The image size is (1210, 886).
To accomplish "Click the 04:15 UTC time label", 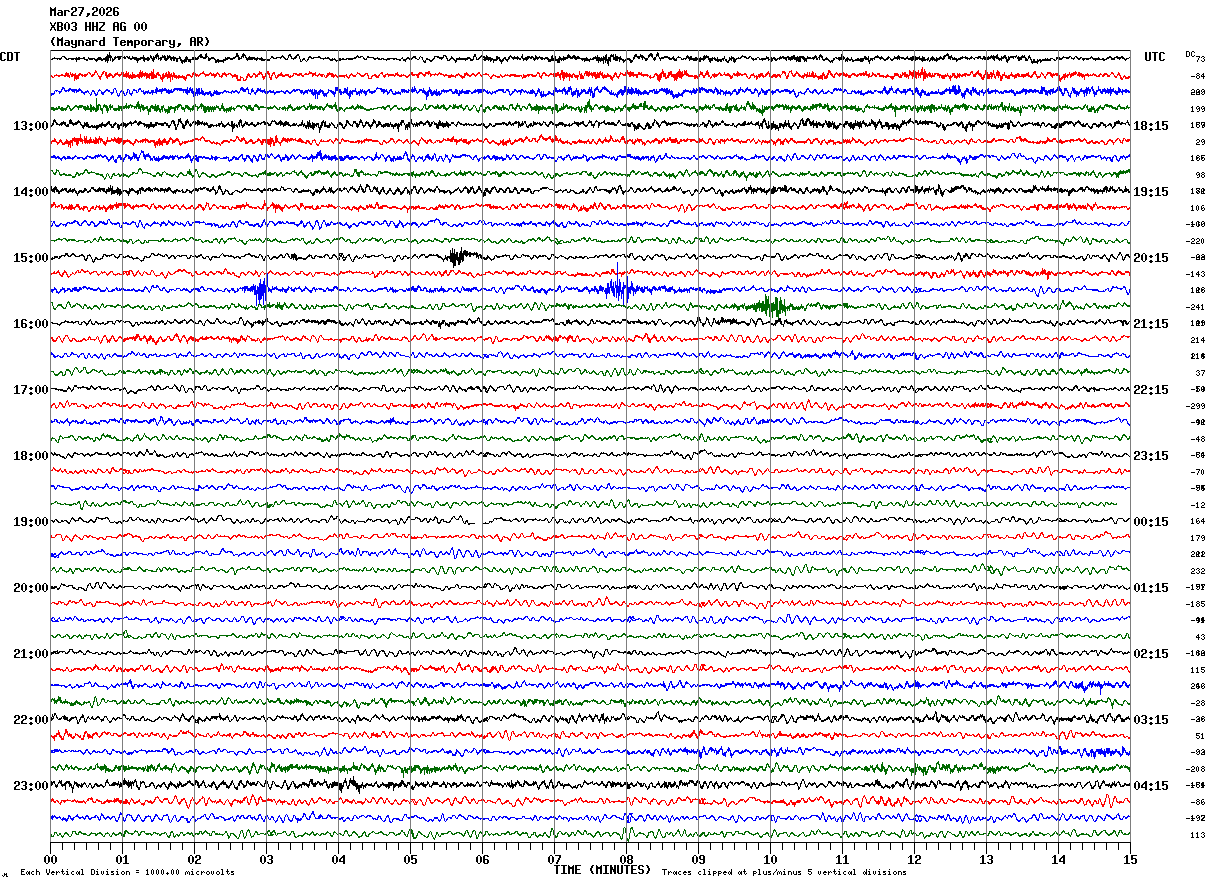I will click(x=1151, y=786).
